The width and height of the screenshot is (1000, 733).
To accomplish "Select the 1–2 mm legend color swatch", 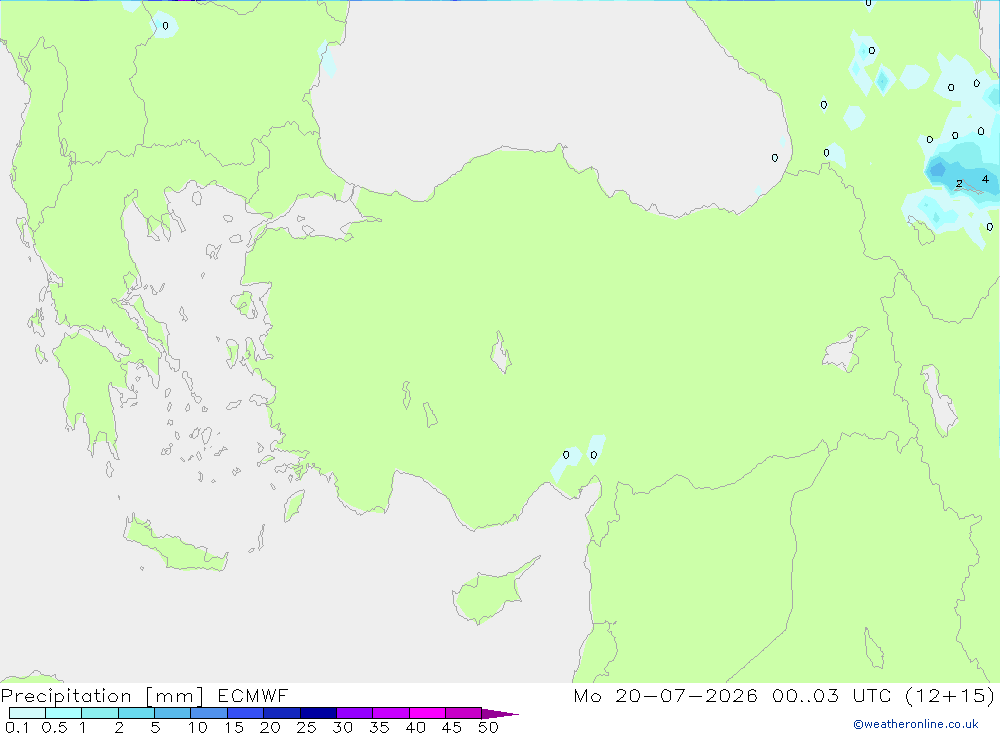I will pos(99,713).
